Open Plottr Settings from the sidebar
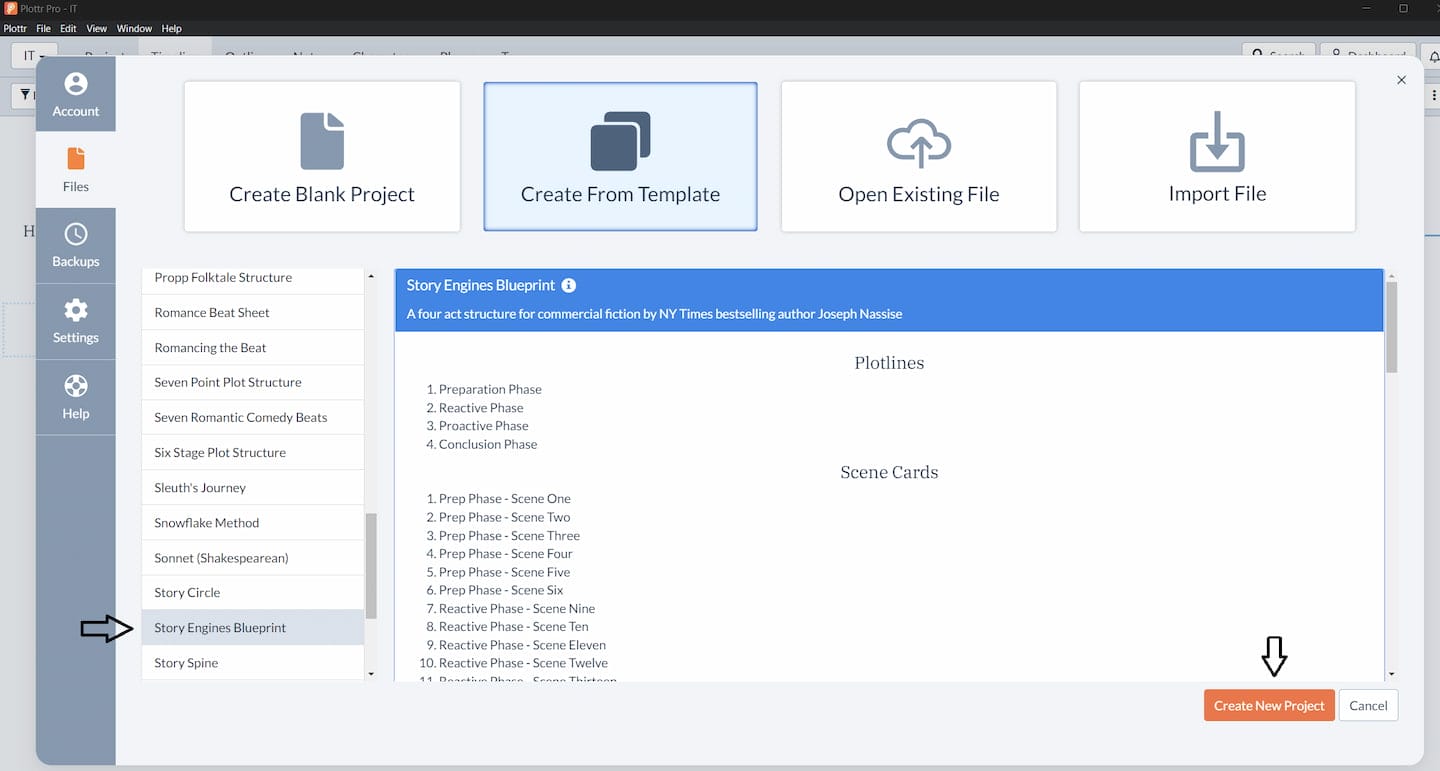Viewport: 1440px width, 771px height. coord(75,320)
